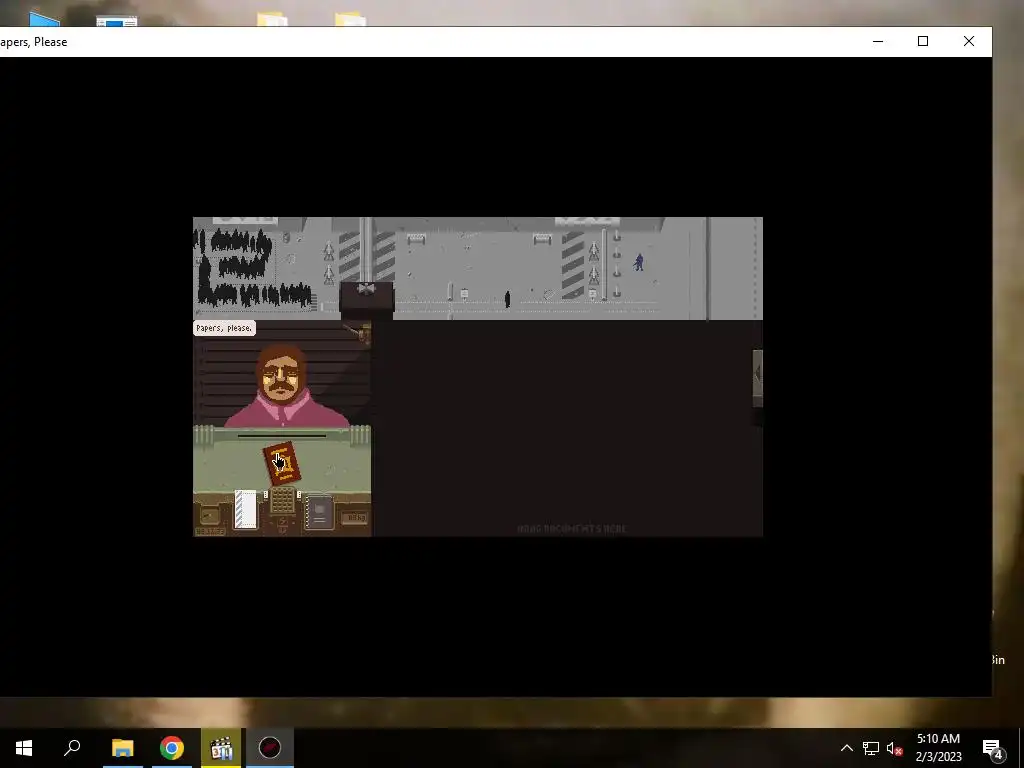Minimize the Papers, Please window
1024x768 pixels.
(x=878, y=41)
